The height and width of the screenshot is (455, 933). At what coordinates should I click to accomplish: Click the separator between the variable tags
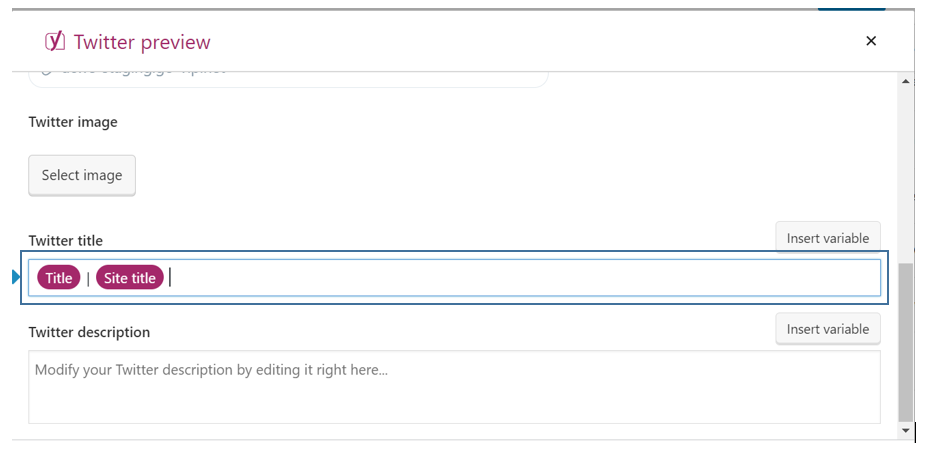click(88, 278)
